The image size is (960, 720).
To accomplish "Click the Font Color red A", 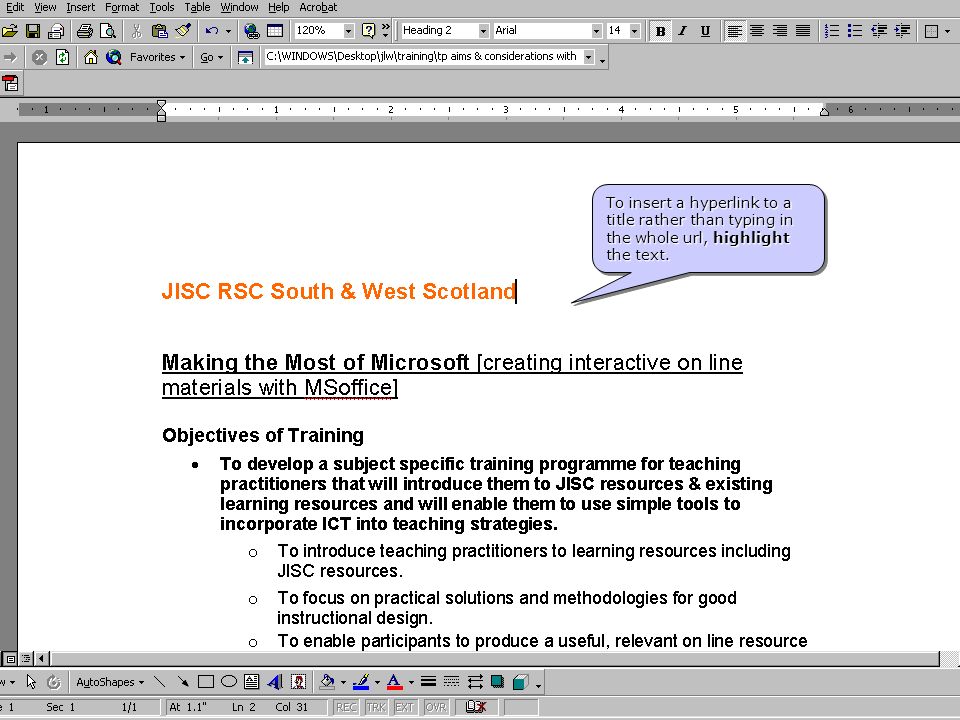I will [395, 681].
